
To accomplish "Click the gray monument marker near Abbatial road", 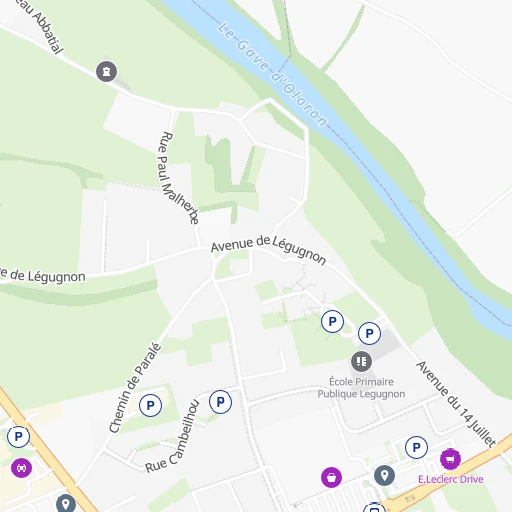I will [107, 71].
